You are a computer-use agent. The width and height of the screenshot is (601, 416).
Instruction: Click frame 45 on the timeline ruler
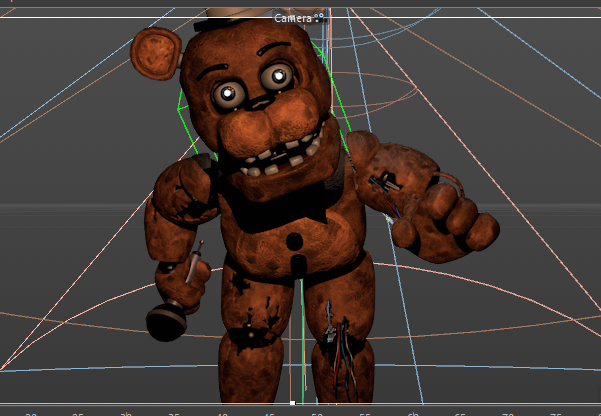pyautogui.click(x=269, y=414)
